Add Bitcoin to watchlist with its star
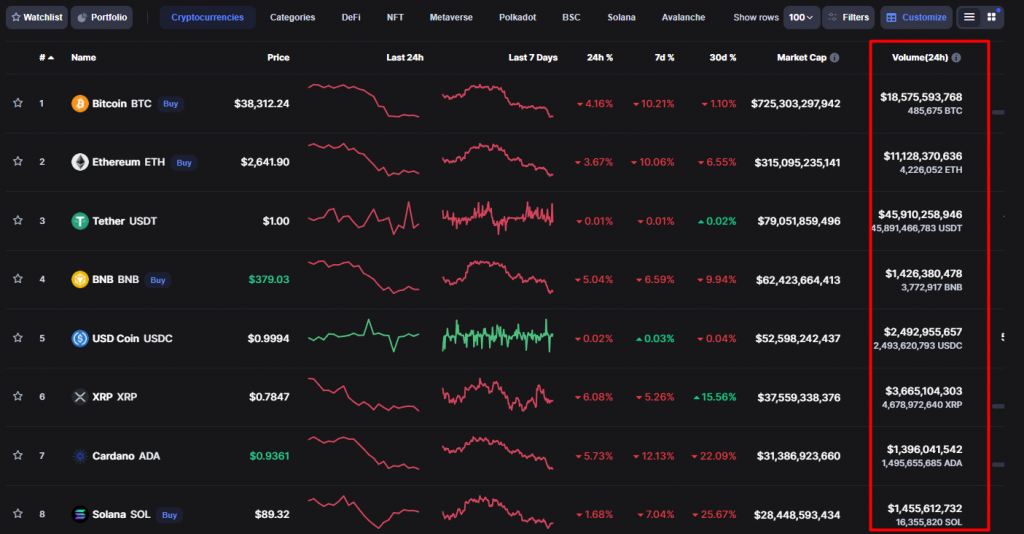This screenshot has width=1024, height=534. [x=18, y=103]
